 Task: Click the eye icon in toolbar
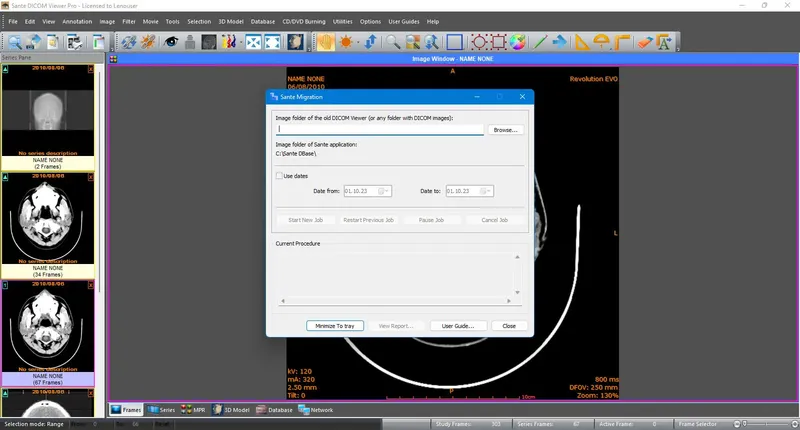tap(171, 42)
